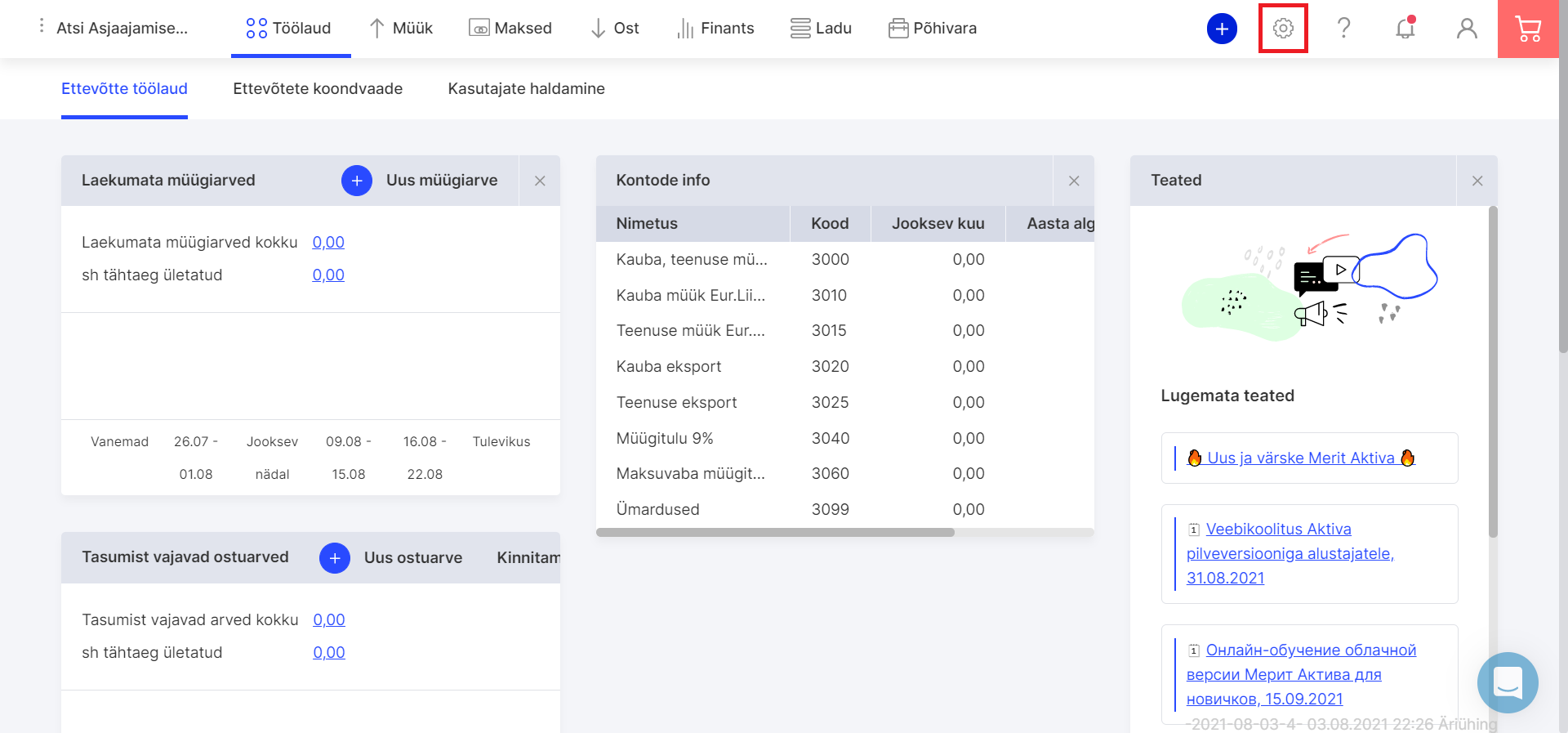Click Uus müügiarve button label
The height and width of the screenshot is (733, 1568).
pos(442,181)
